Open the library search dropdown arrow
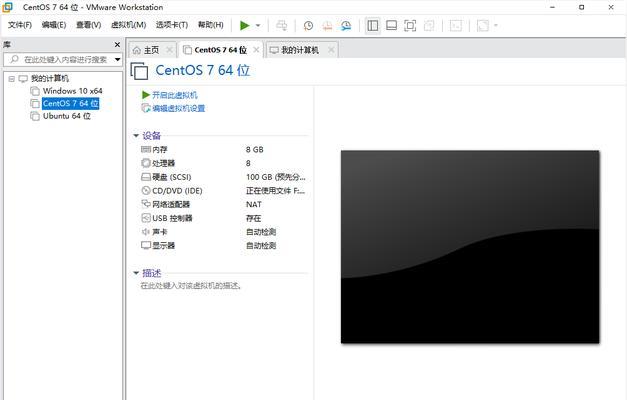The width and height of the screenshot is (627, 400). 118,60
